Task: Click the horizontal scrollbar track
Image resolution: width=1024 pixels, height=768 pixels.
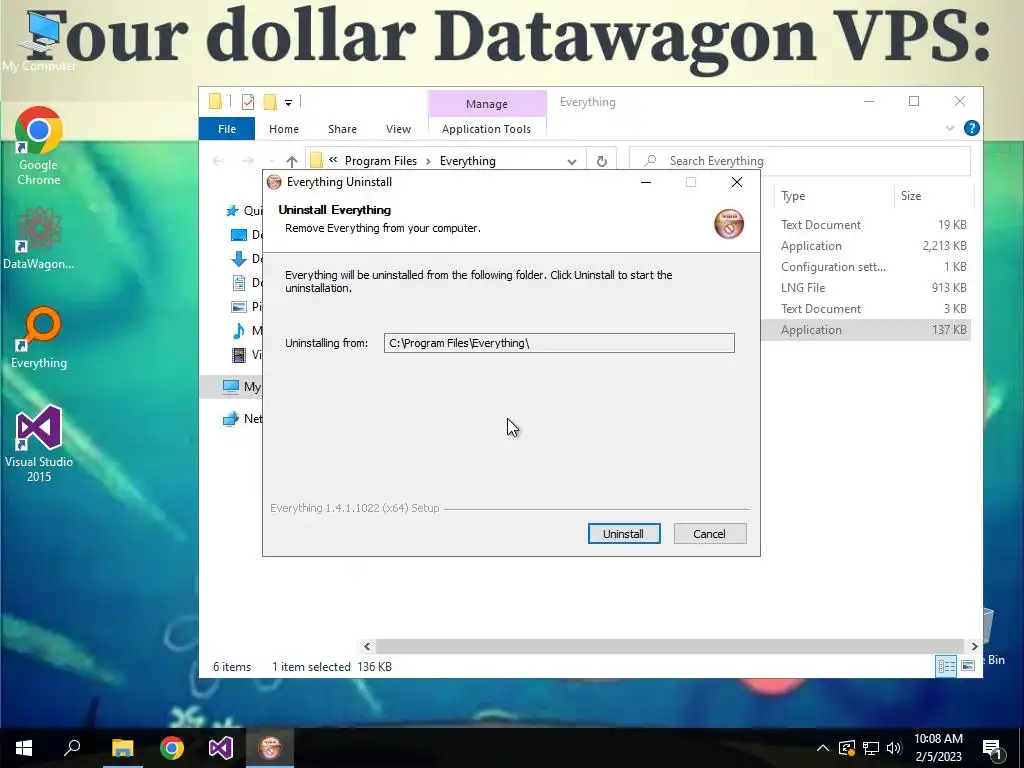Action: pos(669,646)
